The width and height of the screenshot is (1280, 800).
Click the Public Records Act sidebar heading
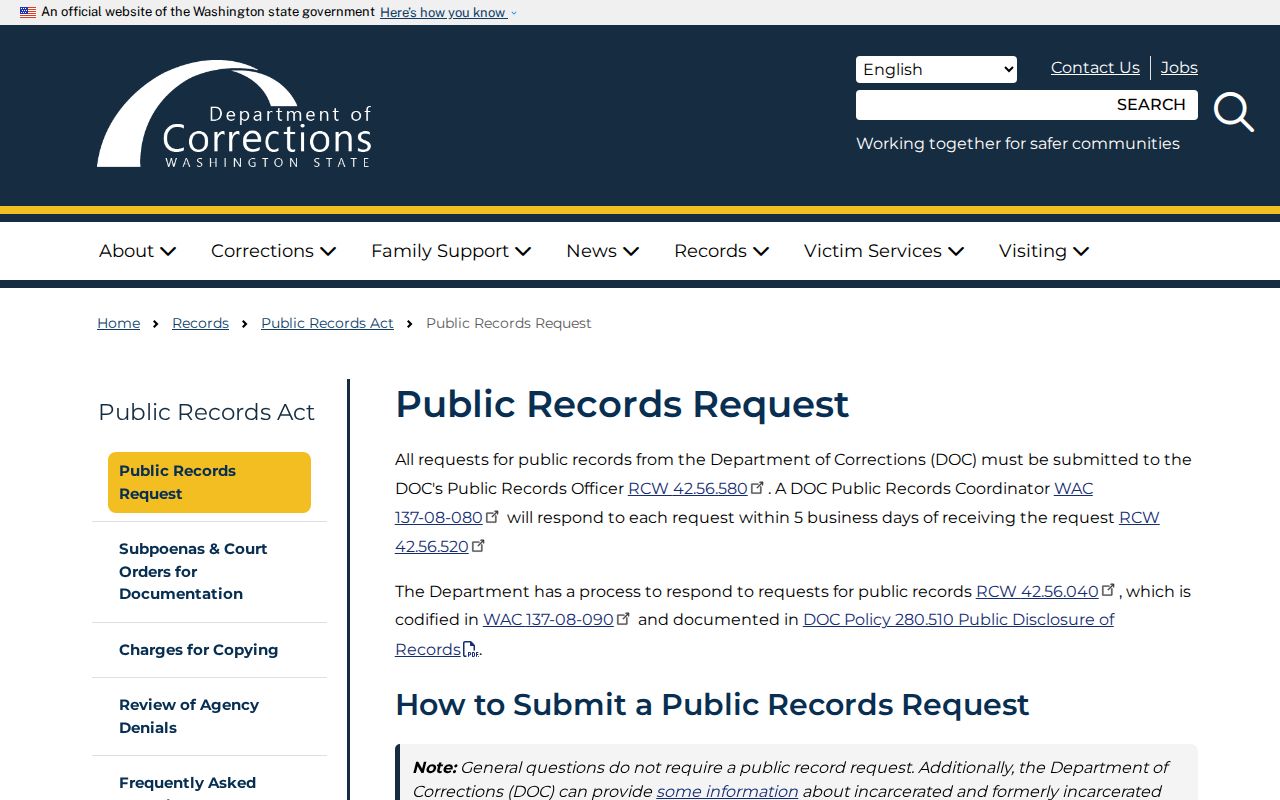click(206, 412)
